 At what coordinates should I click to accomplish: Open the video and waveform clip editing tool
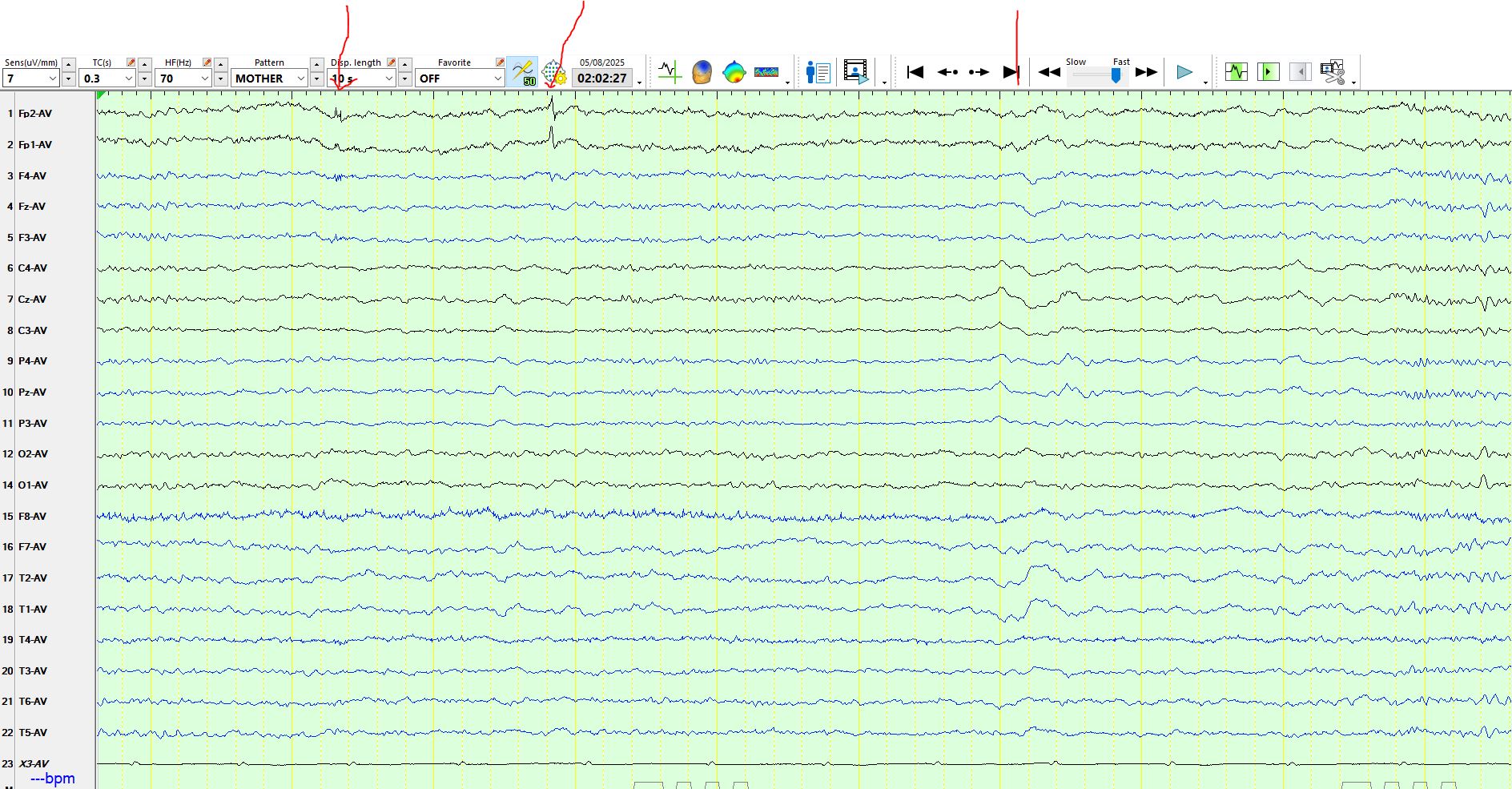pos(1333,72)
